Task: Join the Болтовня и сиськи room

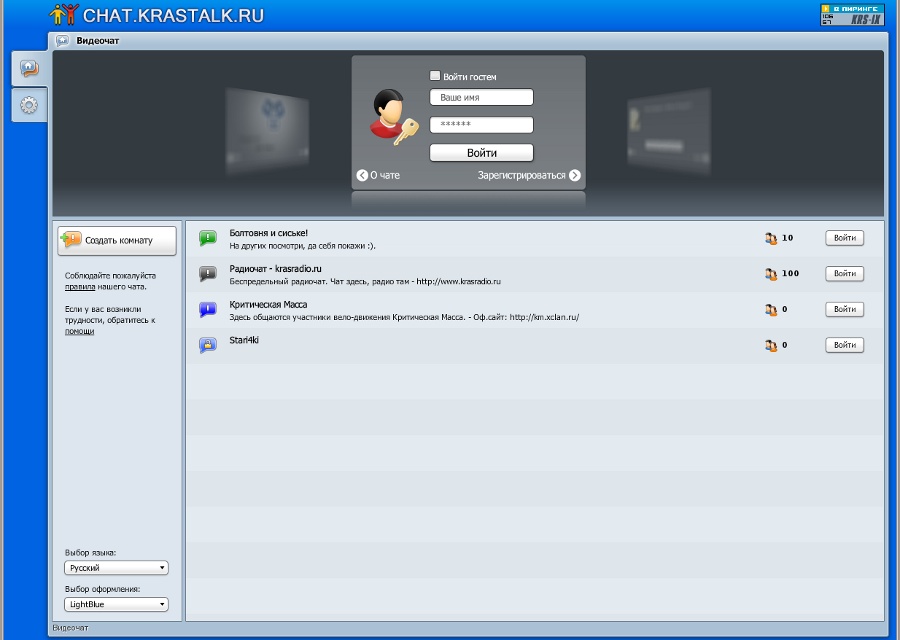Action: 844,238
